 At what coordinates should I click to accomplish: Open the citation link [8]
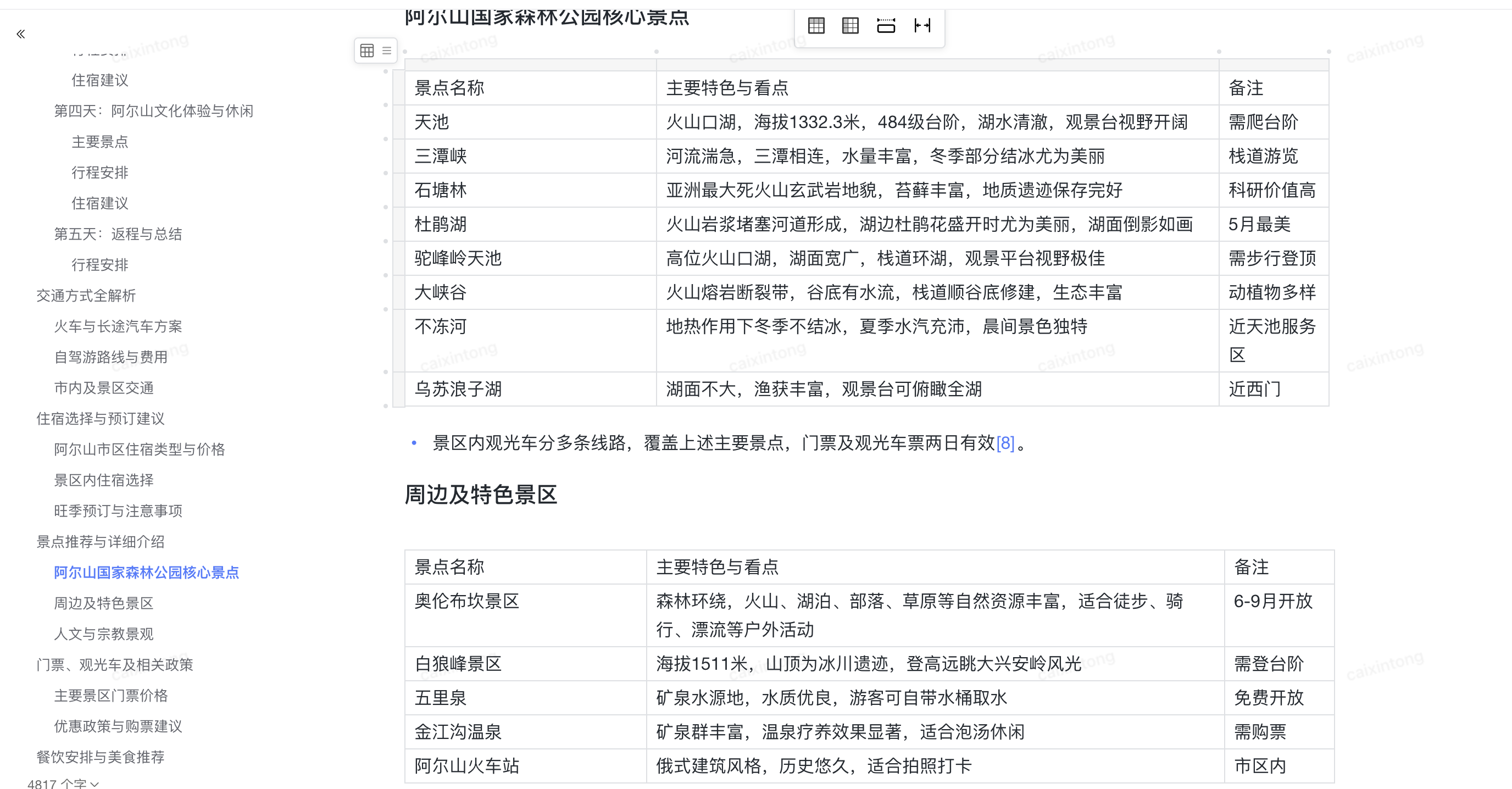[1007, 444]
